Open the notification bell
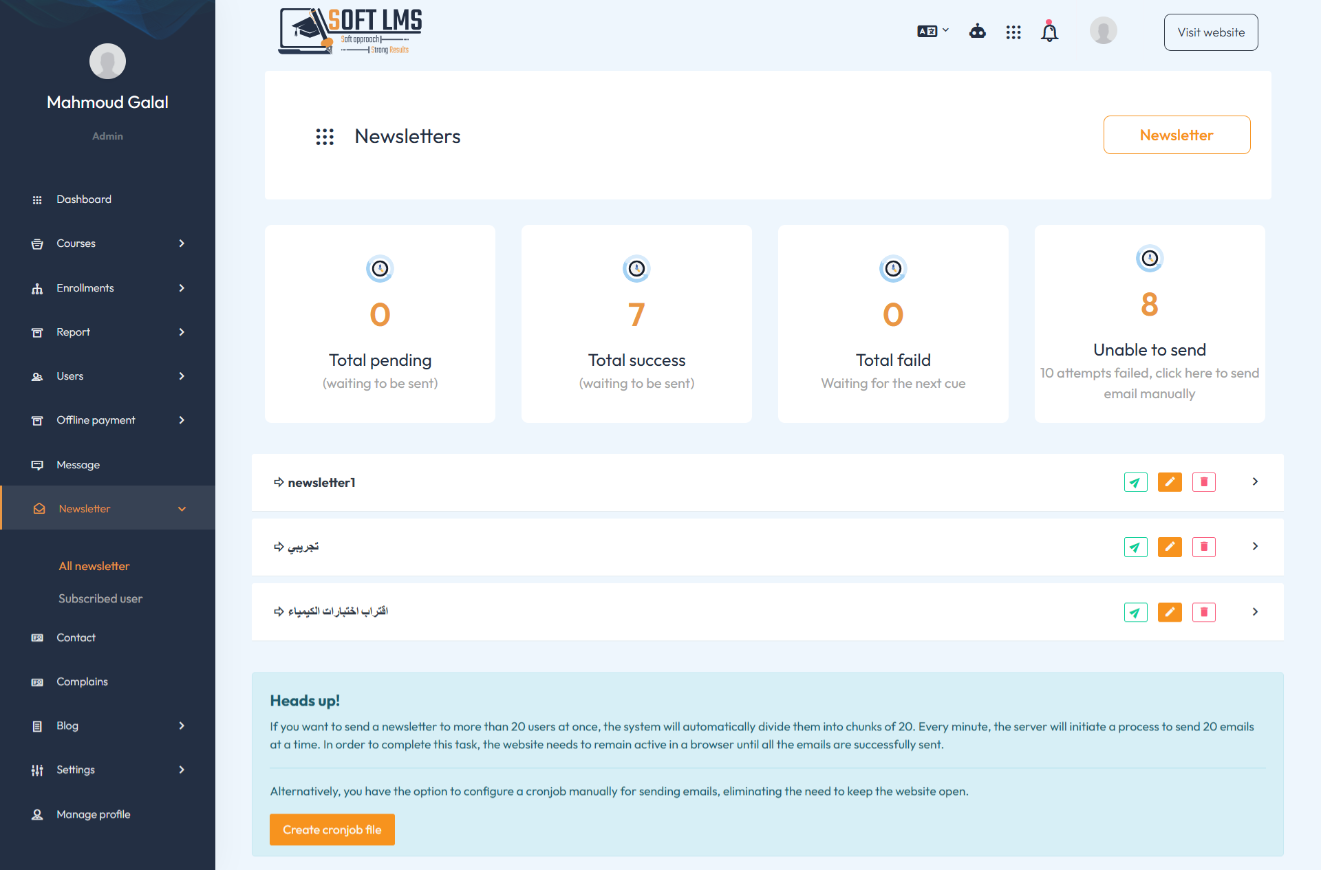 (x=1049, y=31)
